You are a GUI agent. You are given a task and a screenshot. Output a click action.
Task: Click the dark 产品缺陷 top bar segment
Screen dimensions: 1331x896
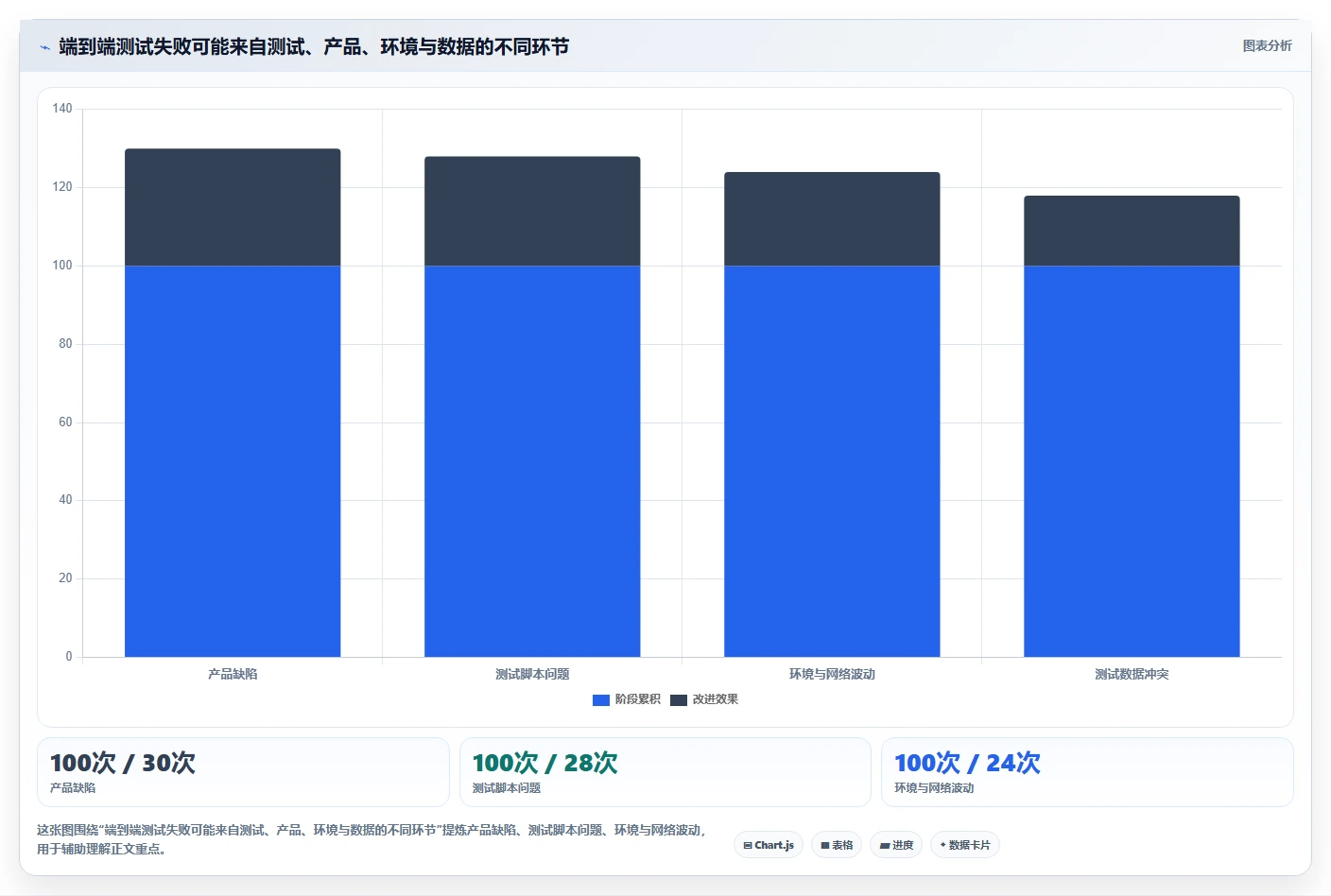point(233,207)
